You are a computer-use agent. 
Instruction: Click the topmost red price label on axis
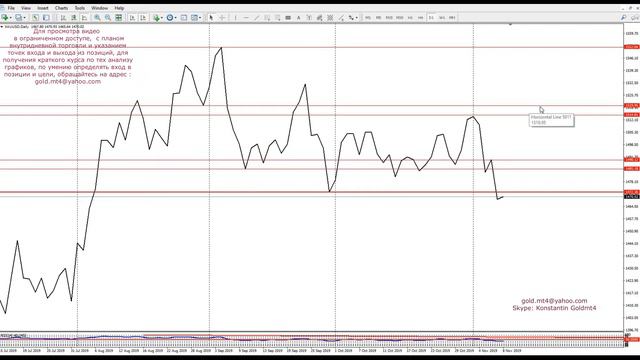coord(632,47)
